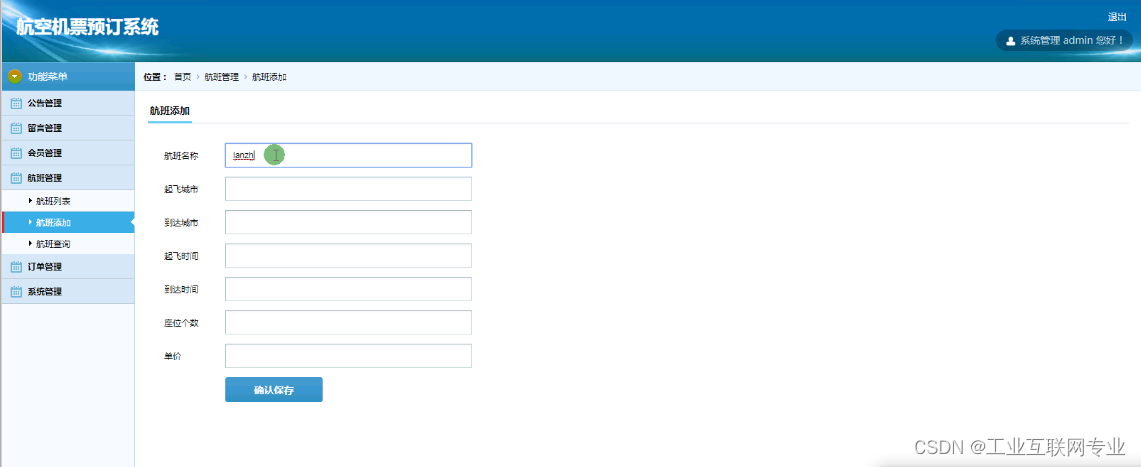Image resolution: width=1141 pixels, height=467 pixels.
Task: Click the arrow before 航班列表
Action: pos(30,200)
